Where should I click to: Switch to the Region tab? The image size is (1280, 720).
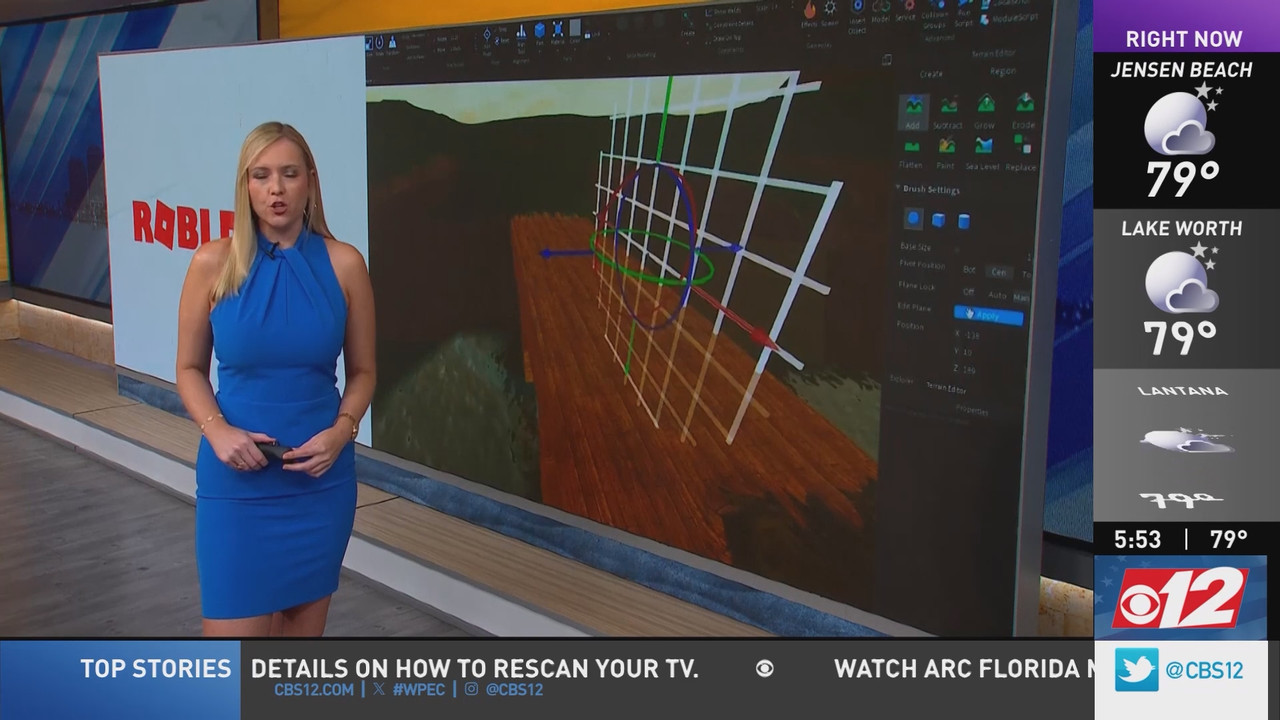pyautogui.click(x=1003, y=71)
